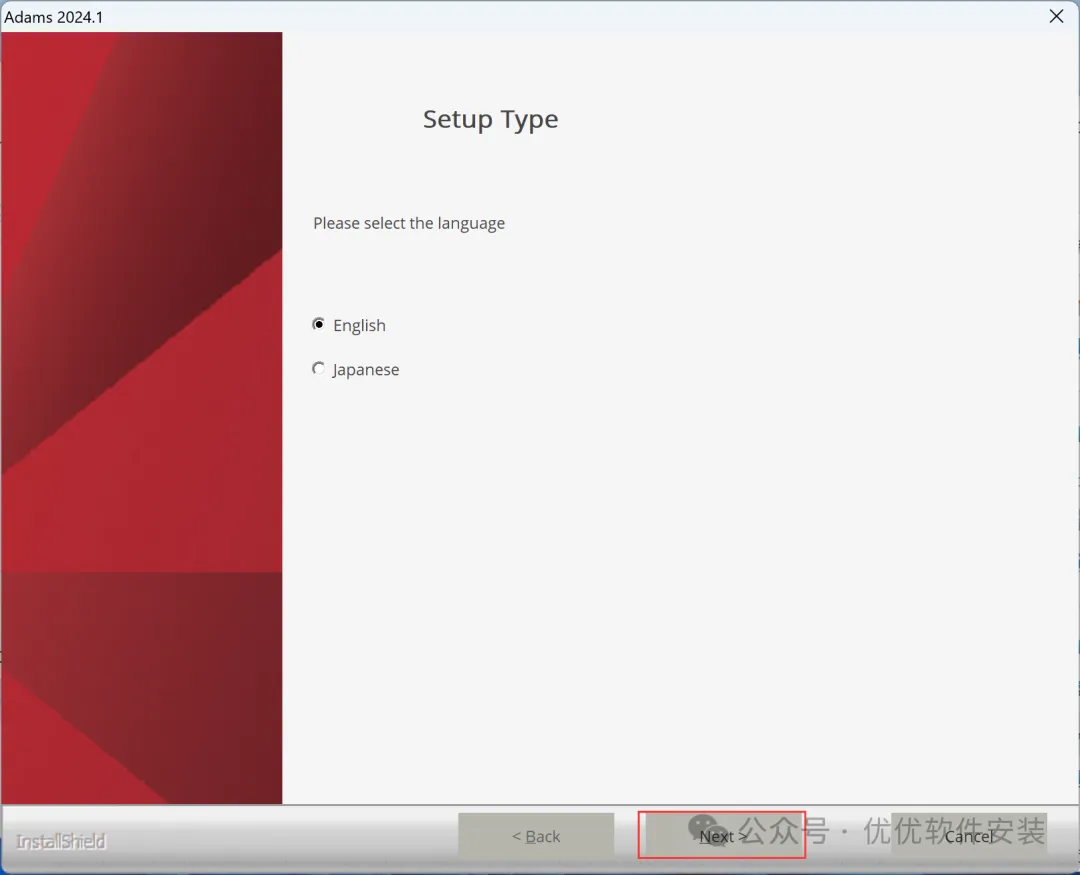
Task: Close the Adams 2024.1 installer window
Action: (1056, 16)
